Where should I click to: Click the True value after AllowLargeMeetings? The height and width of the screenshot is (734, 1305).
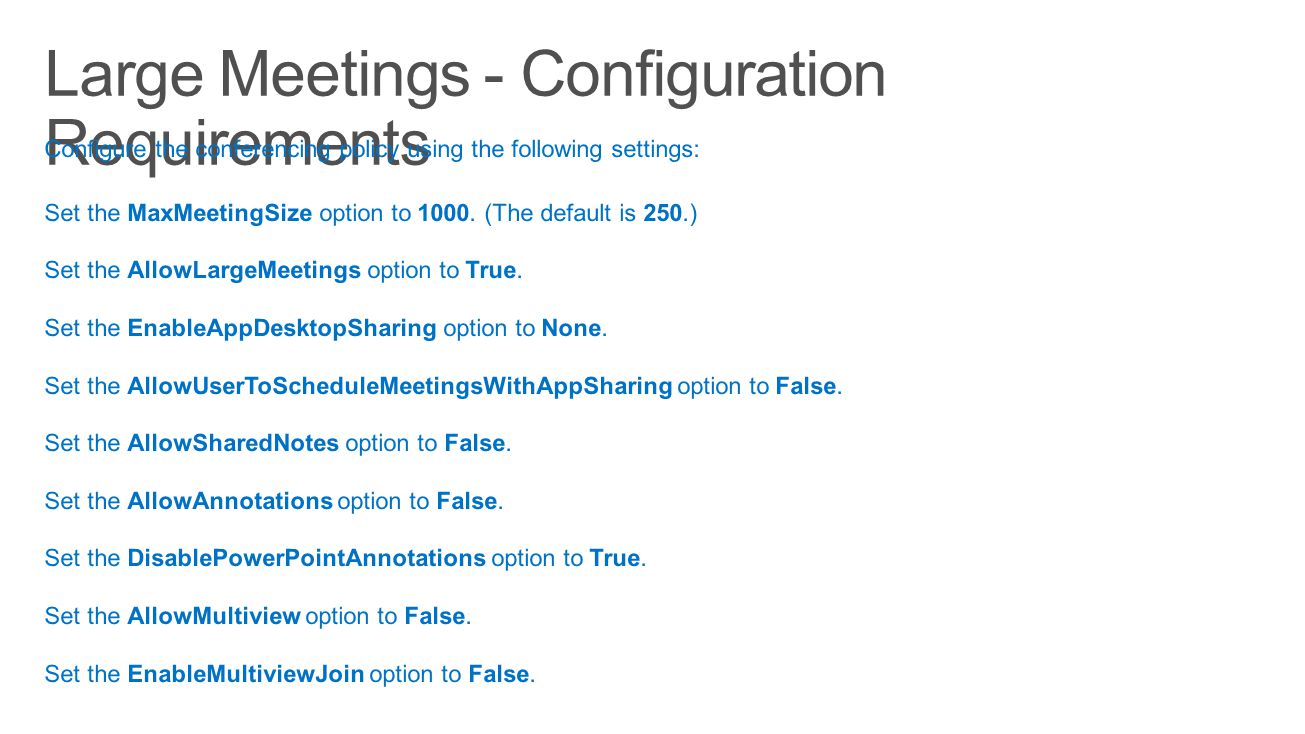pyautogui.click(x=491, y=270)
